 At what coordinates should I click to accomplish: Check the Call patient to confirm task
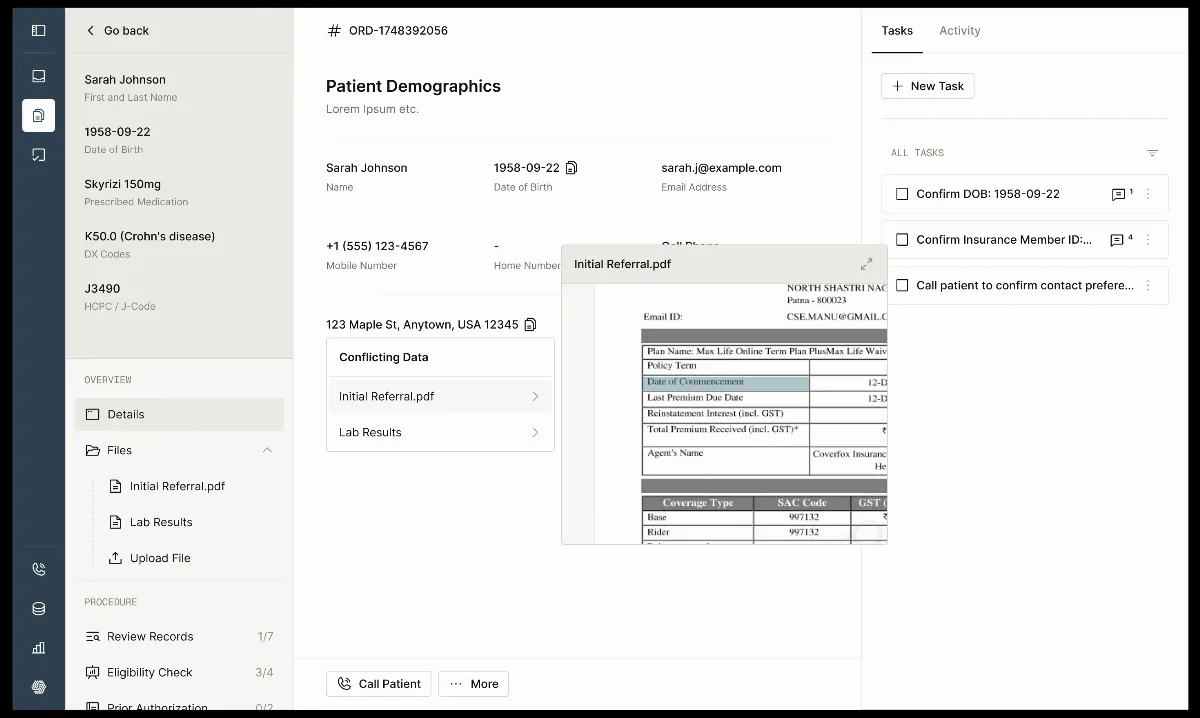click(902, 285)
